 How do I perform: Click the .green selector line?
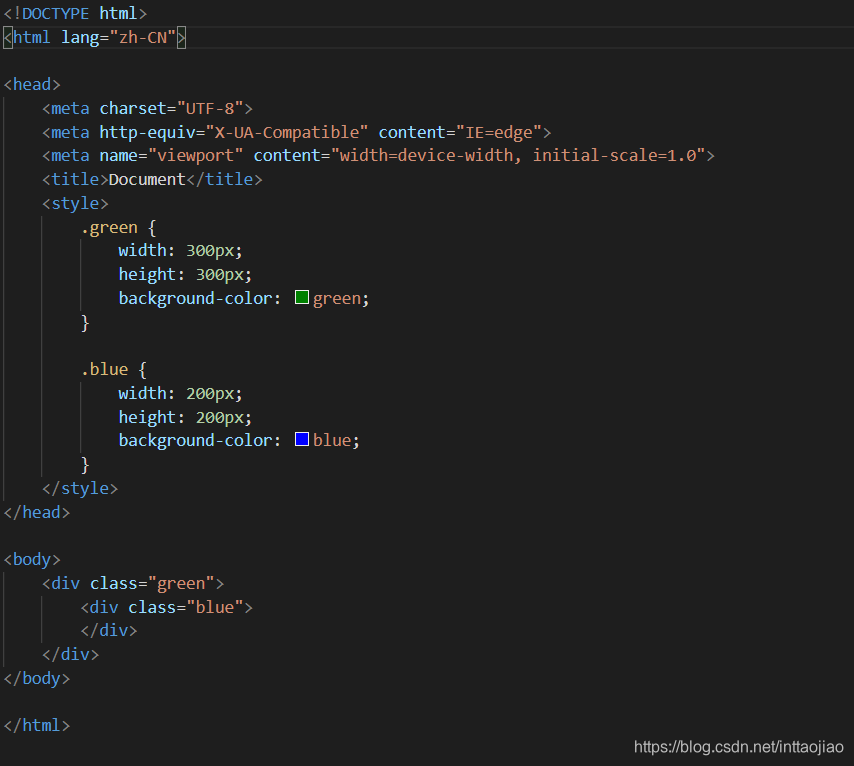pyautogui.click(x=119, y=228)
